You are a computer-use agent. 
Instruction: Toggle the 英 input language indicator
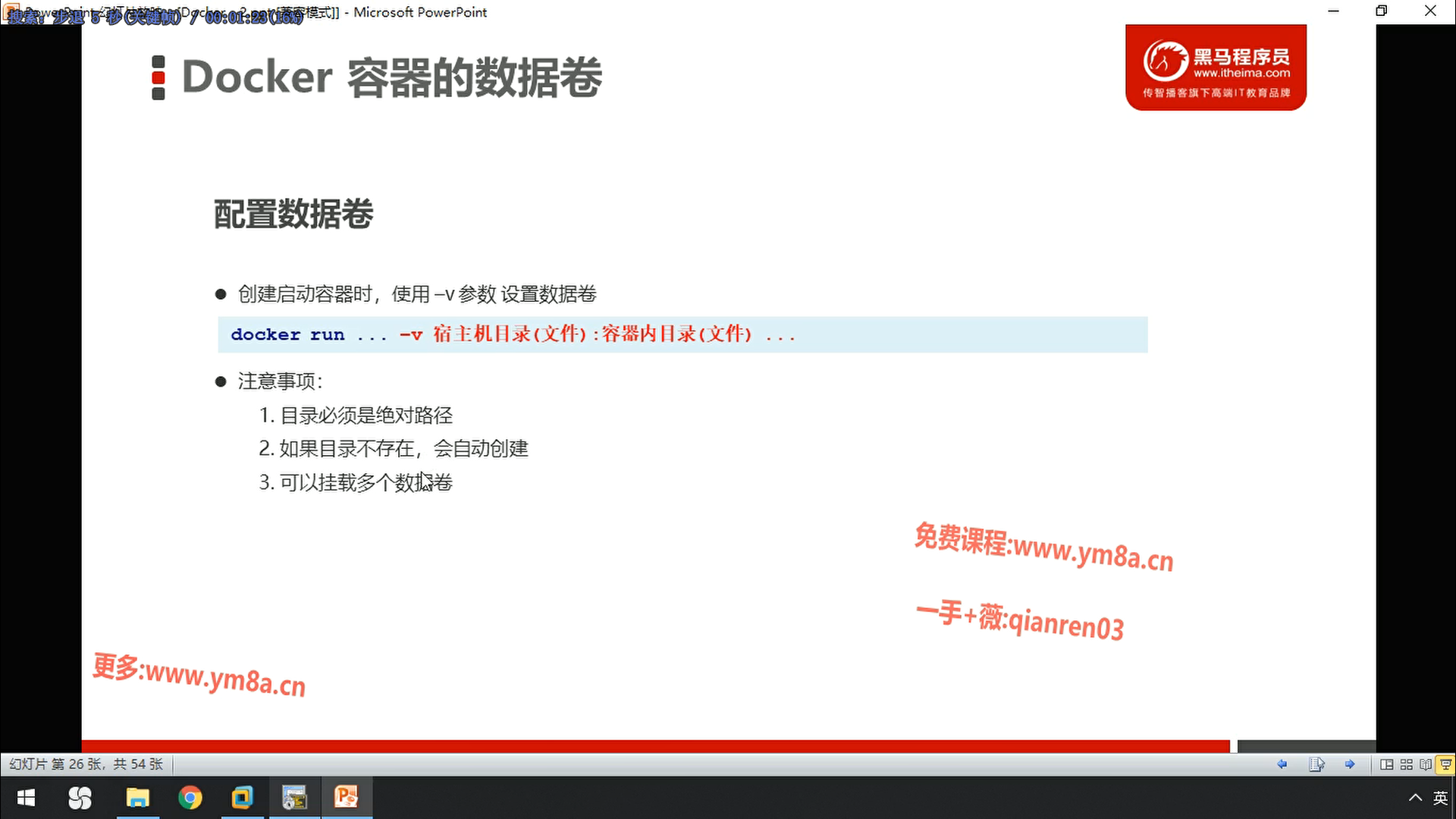[1440, 797]
